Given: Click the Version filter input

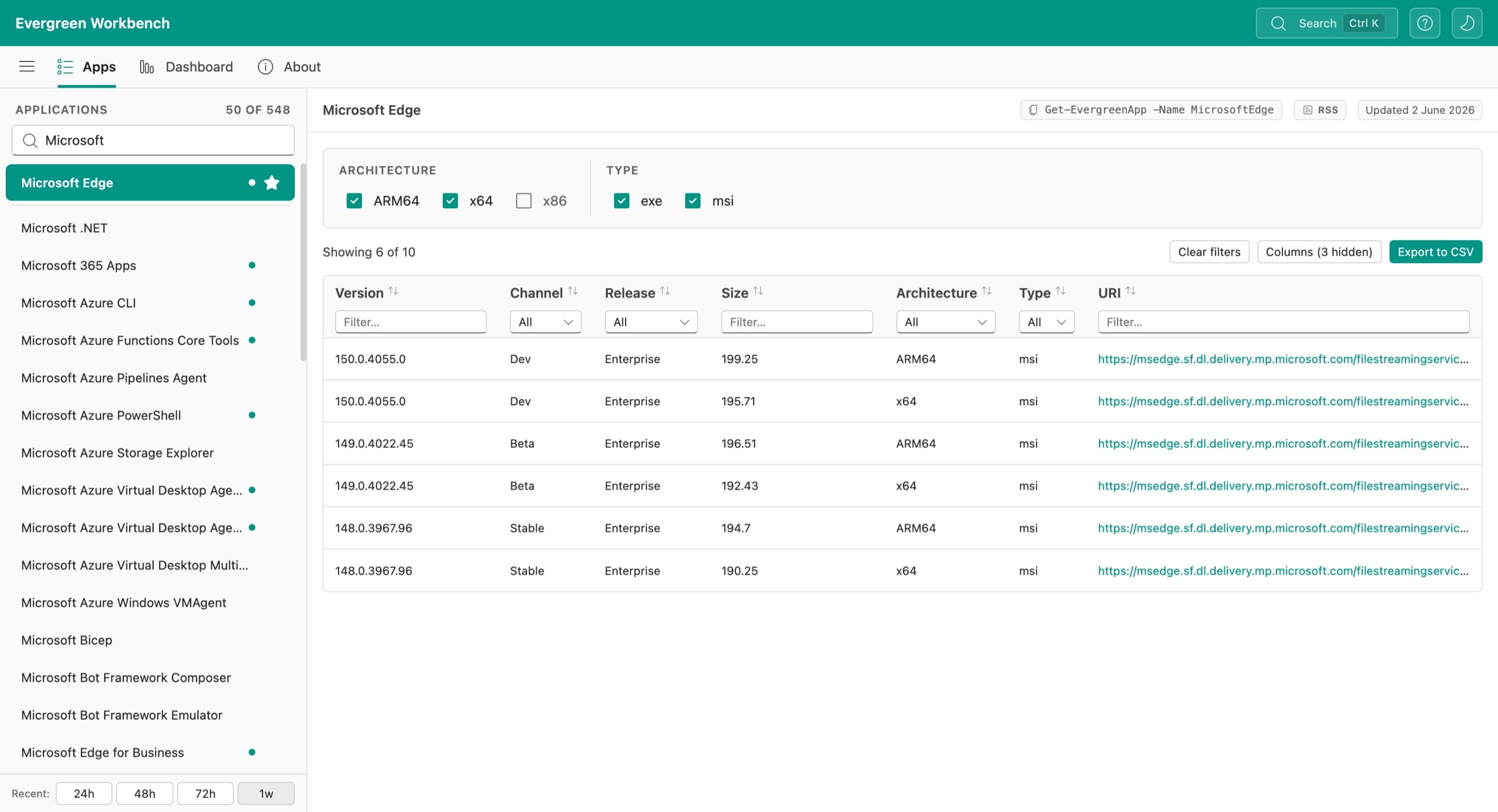Looking at the screenshot, I should (x=410, y=322).
